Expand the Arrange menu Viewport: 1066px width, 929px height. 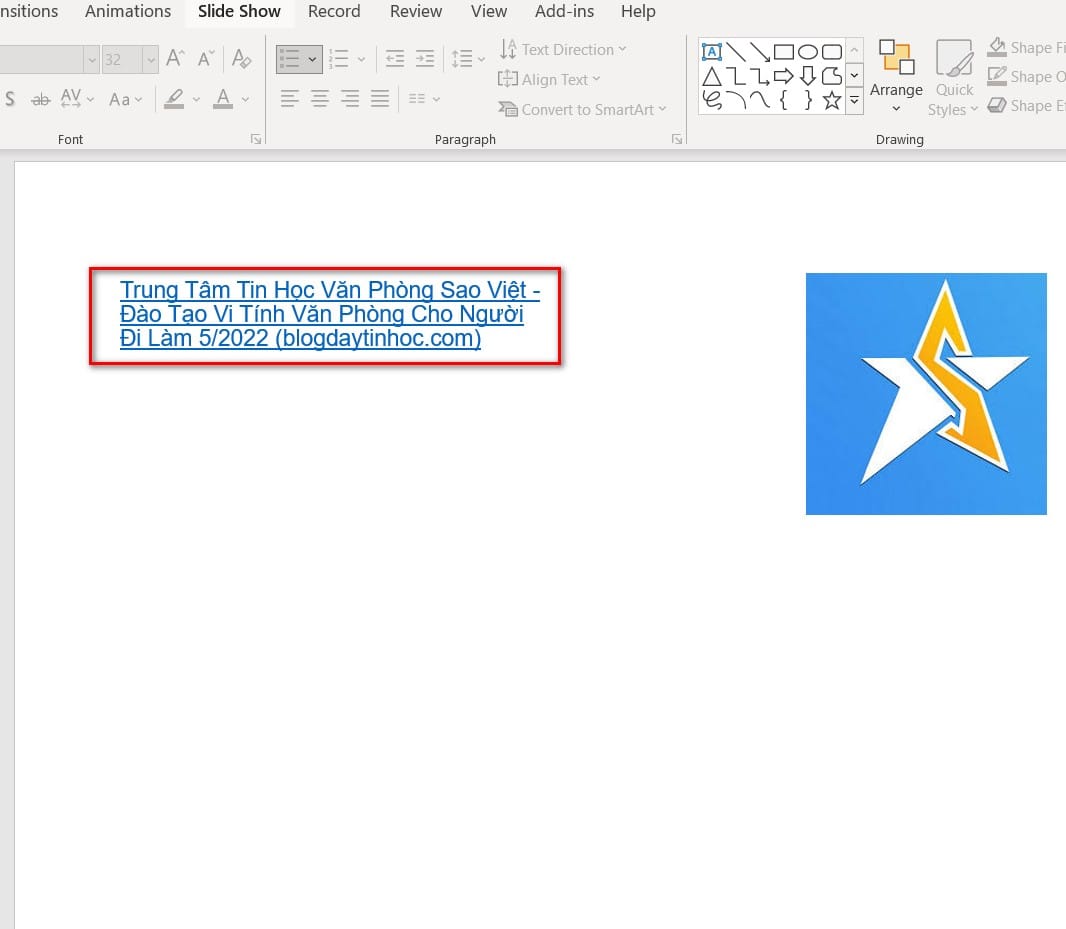(x=896, y=76)
